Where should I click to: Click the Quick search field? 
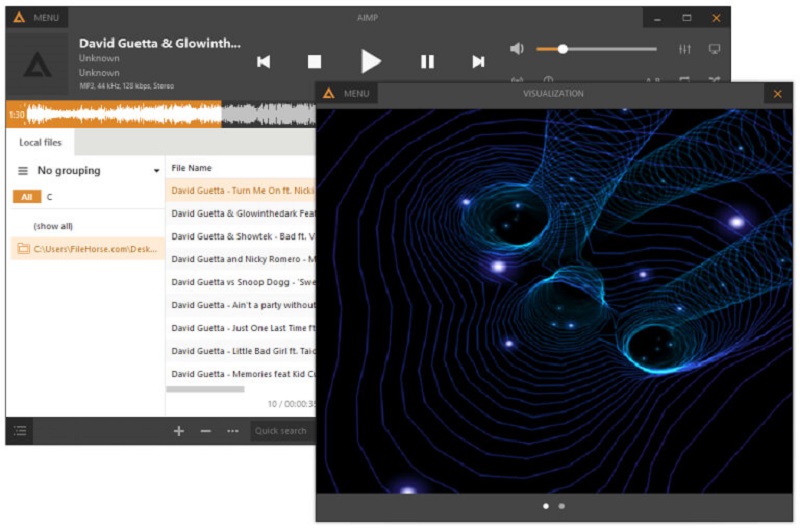point(283,431)
